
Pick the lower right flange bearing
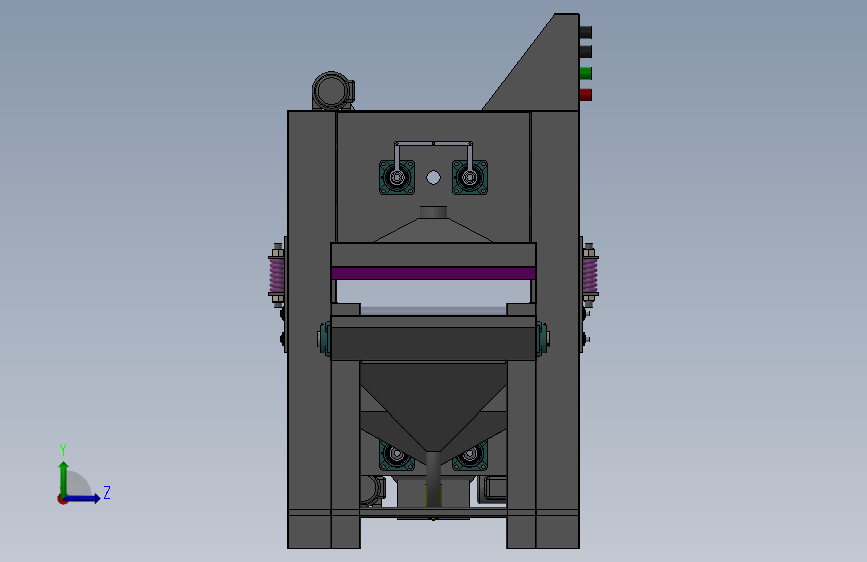(x=471, y=455)
